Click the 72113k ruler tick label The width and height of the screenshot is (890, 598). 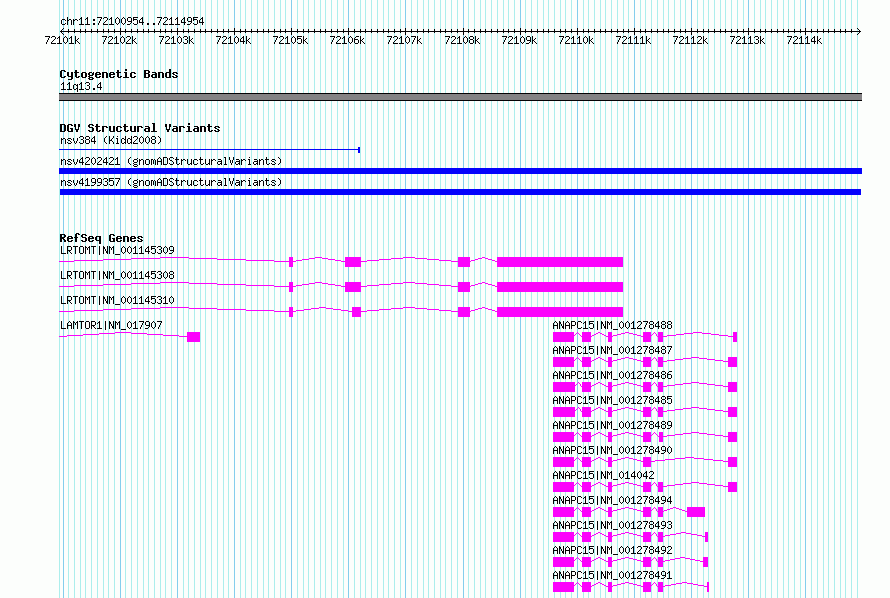point(747,40)
